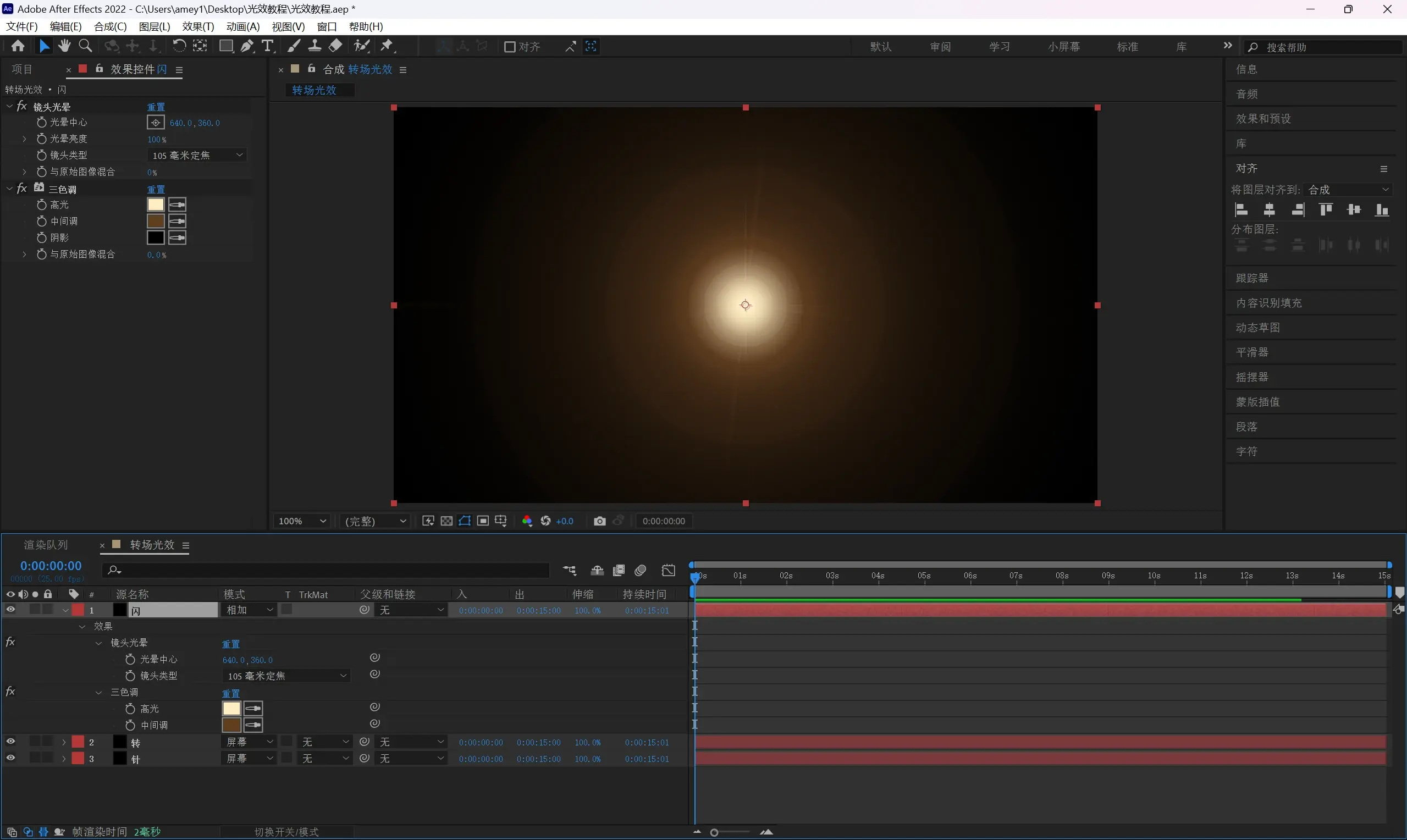Click the shadow eyedropper in effect controls
This screenshot has height=840, width=1407.
point(177,237)
